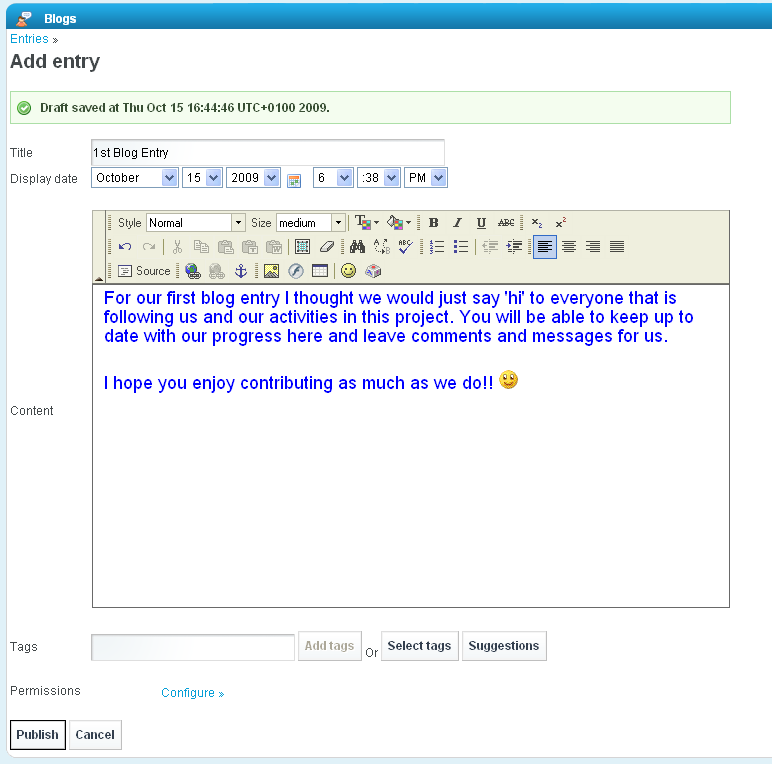Redo the last edit
Viewport: 772px width, 764px height.
coord(149,247)
